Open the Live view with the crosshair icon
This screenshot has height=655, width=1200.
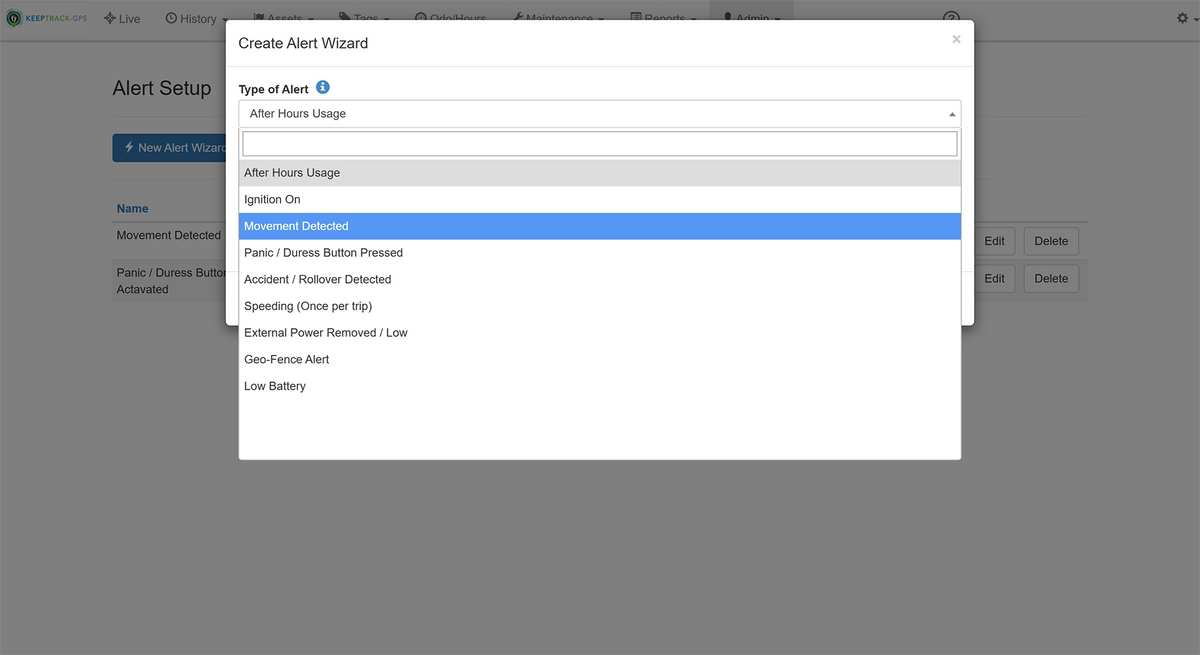(x=110, y=17)
